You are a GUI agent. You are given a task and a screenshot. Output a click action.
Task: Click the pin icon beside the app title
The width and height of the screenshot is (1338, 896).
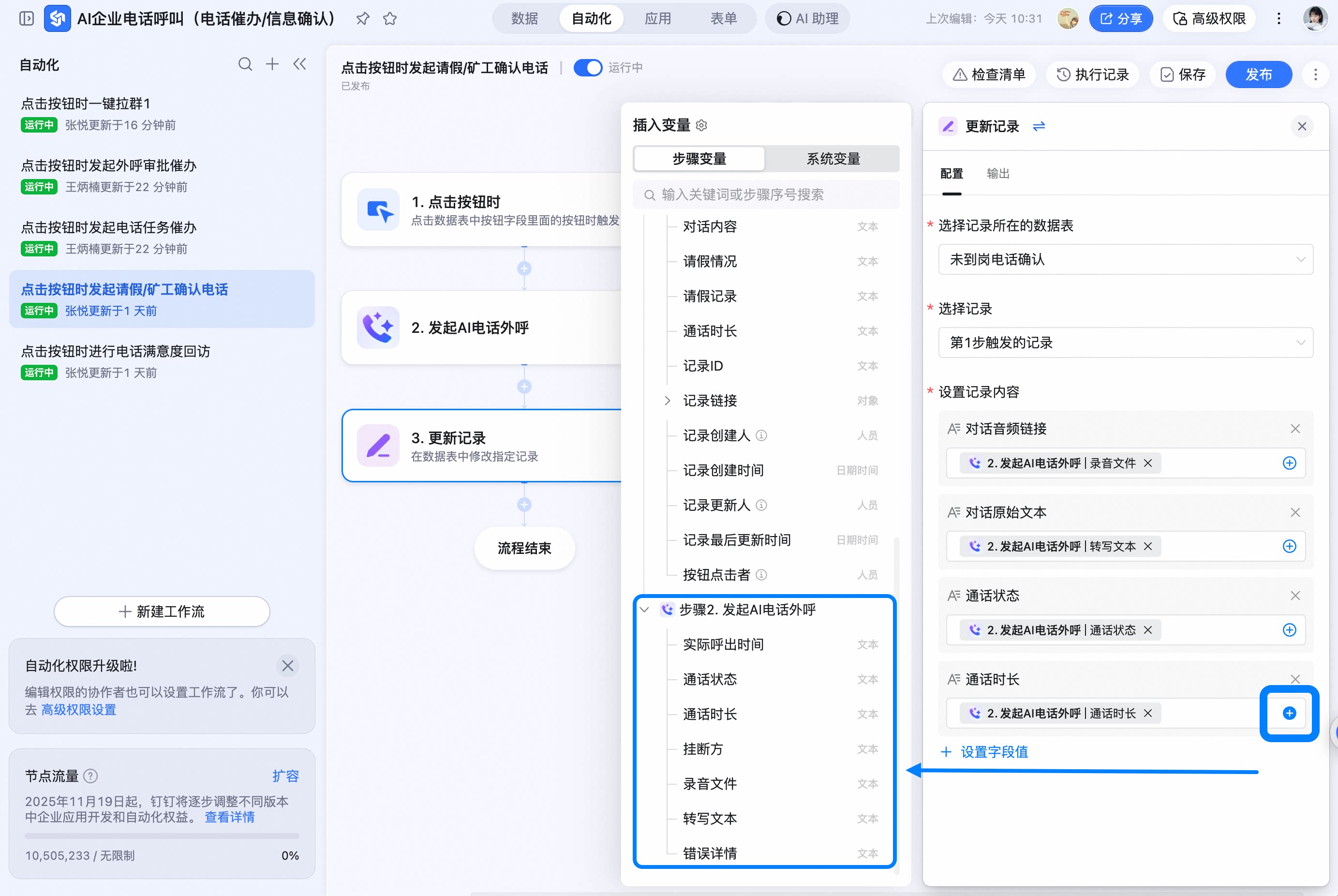click(x=362, y=19)
